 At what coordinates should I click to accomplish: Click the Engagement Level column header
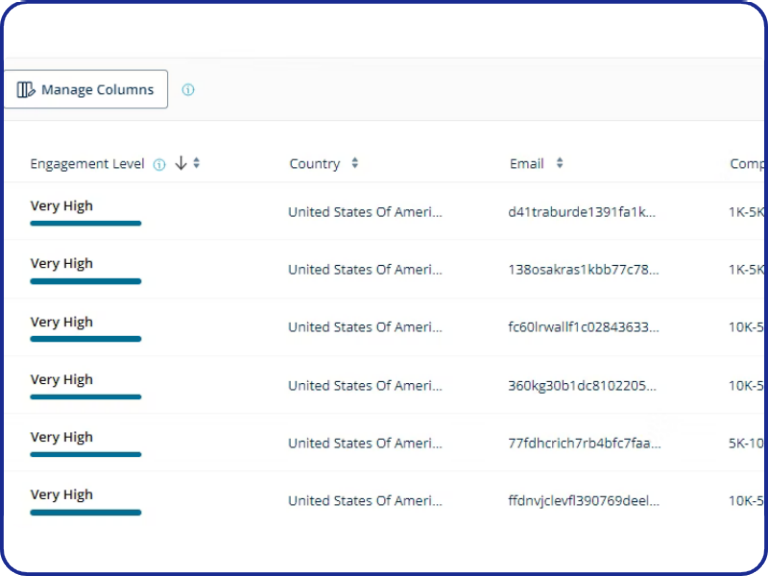click(87, 164)
